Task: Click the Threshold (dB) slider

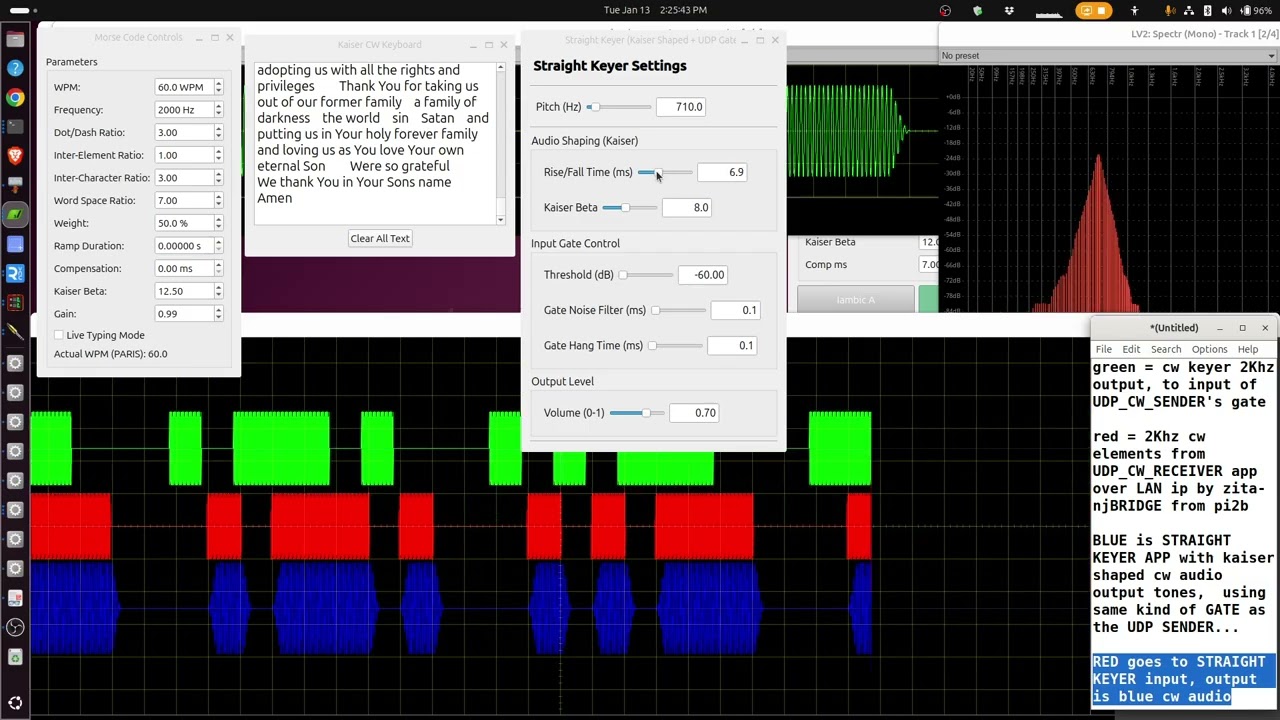Action: tap(646, 275)
